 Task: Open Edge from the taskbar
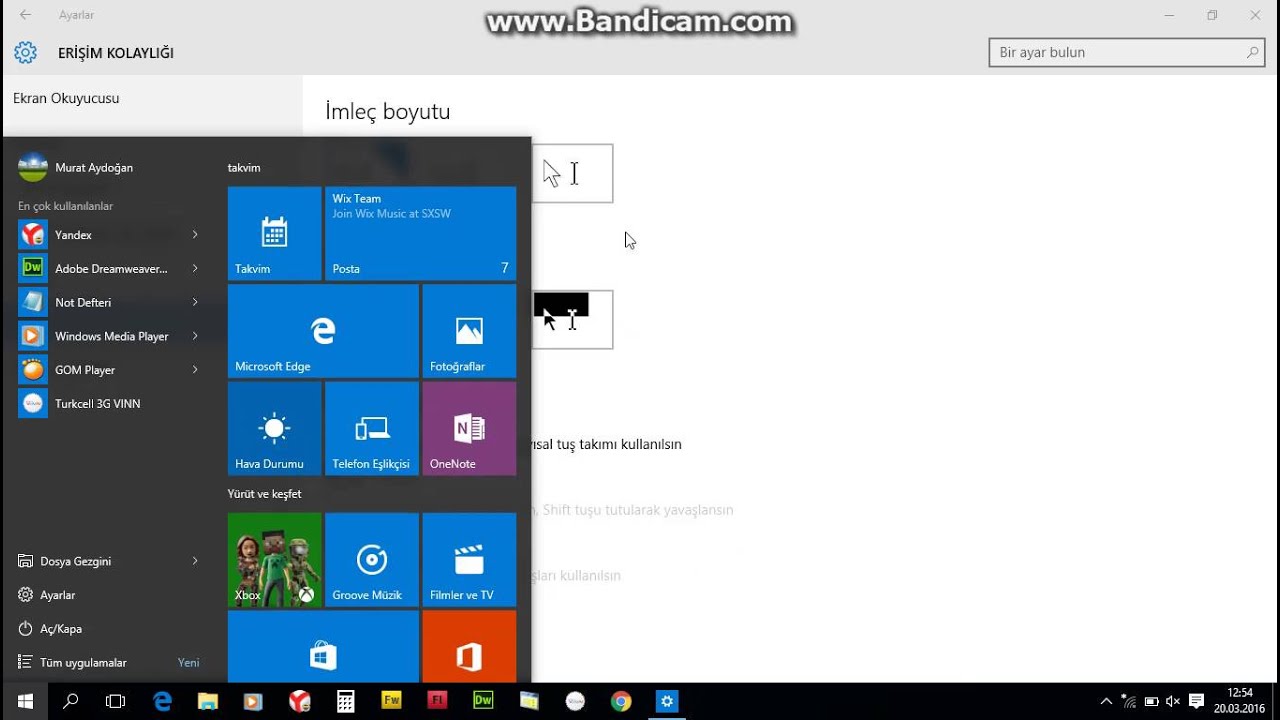click(162, 702)
